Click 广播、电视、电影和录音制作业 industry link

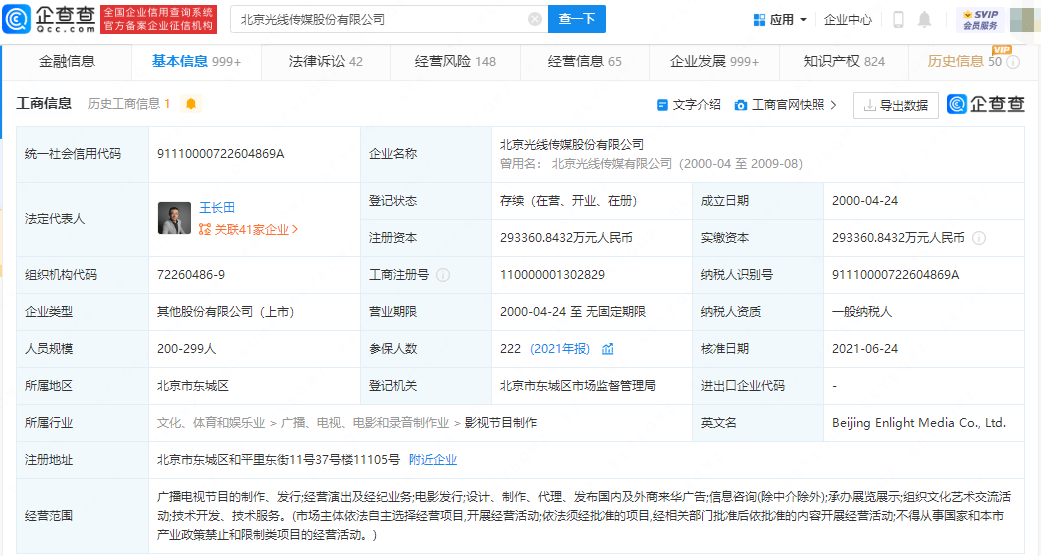point(364,422)
